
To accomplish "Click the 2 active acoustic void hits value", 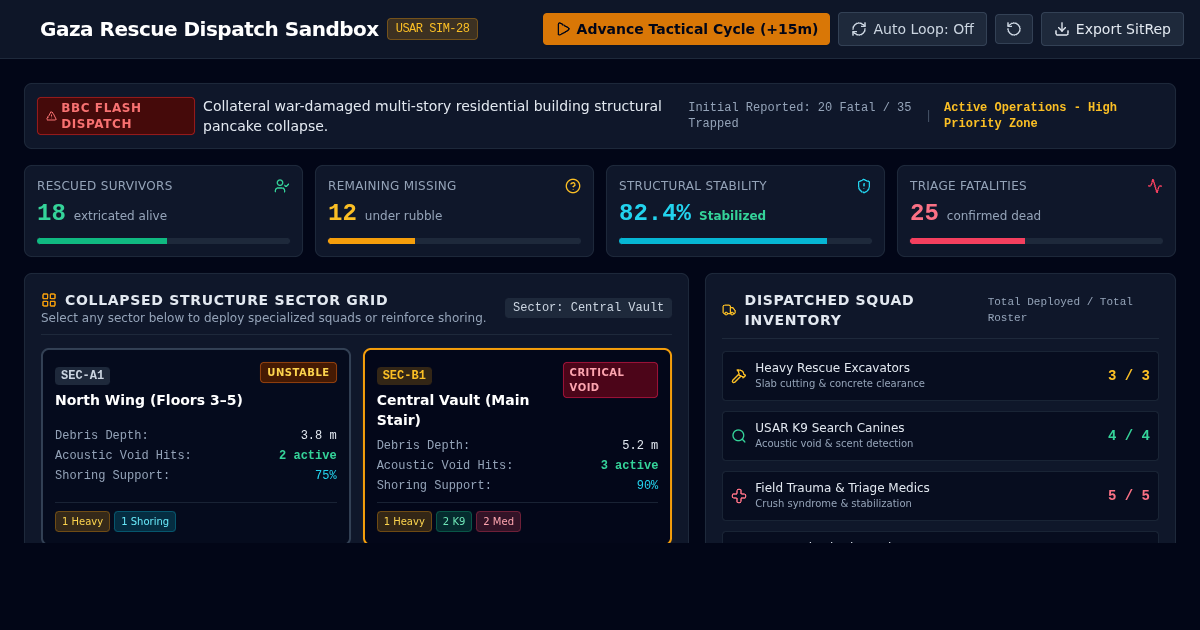I will point(308,456).
